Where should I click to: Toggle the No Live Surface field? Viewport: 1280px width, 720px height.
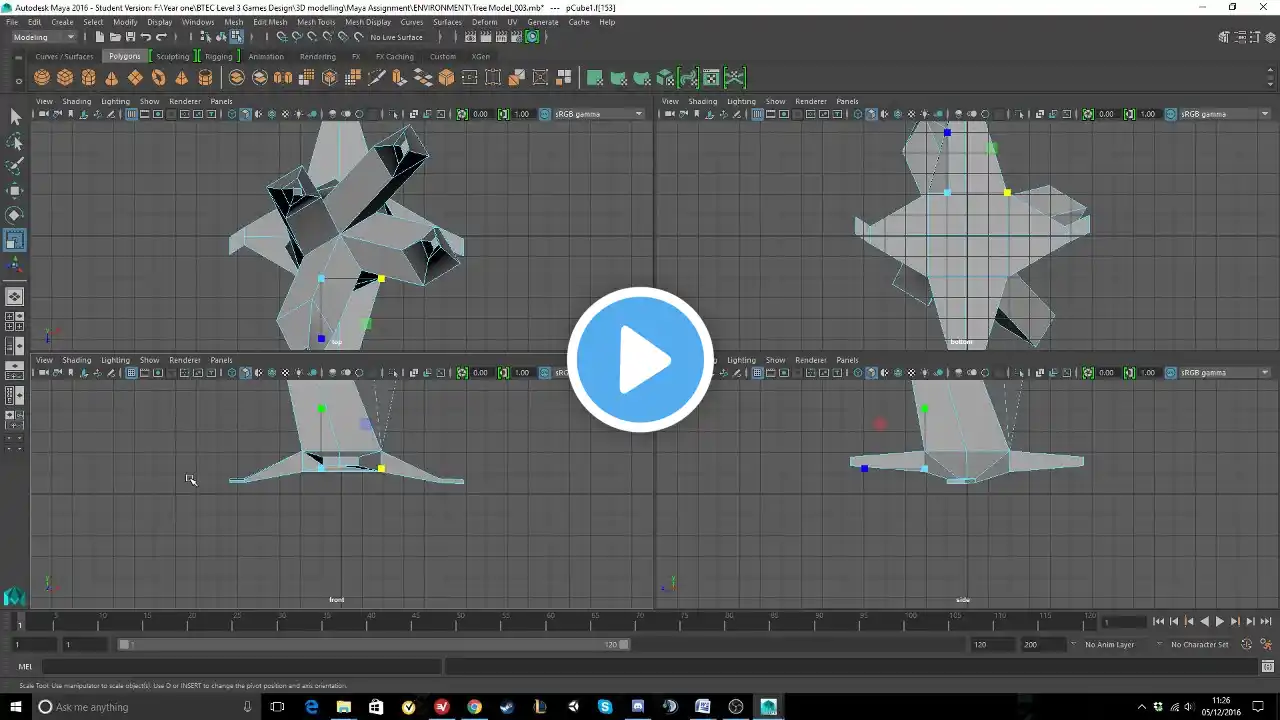click(397, 37)
